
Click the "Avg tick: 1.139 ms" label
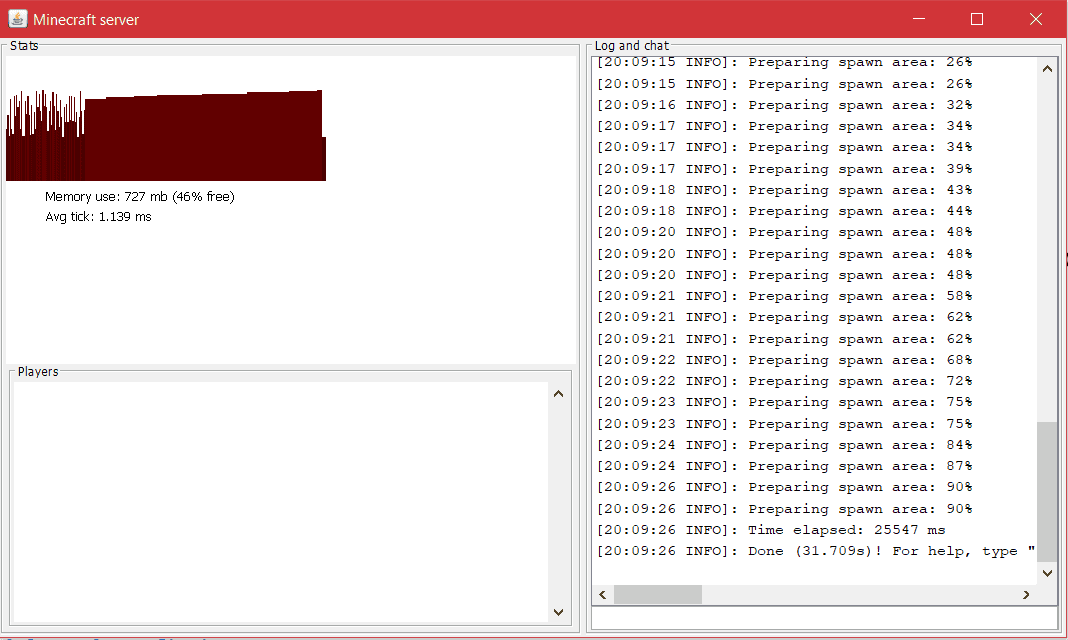tap(98, 217)
